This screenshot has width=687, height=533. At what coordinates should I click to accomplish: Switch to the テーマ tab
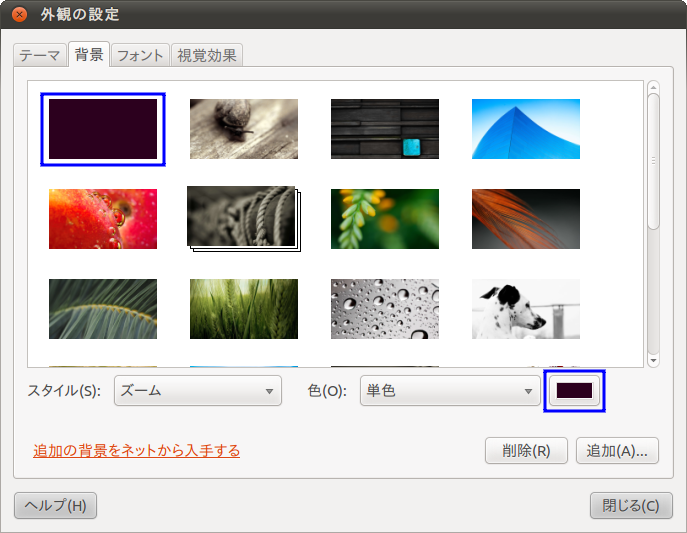coord(40,55)
